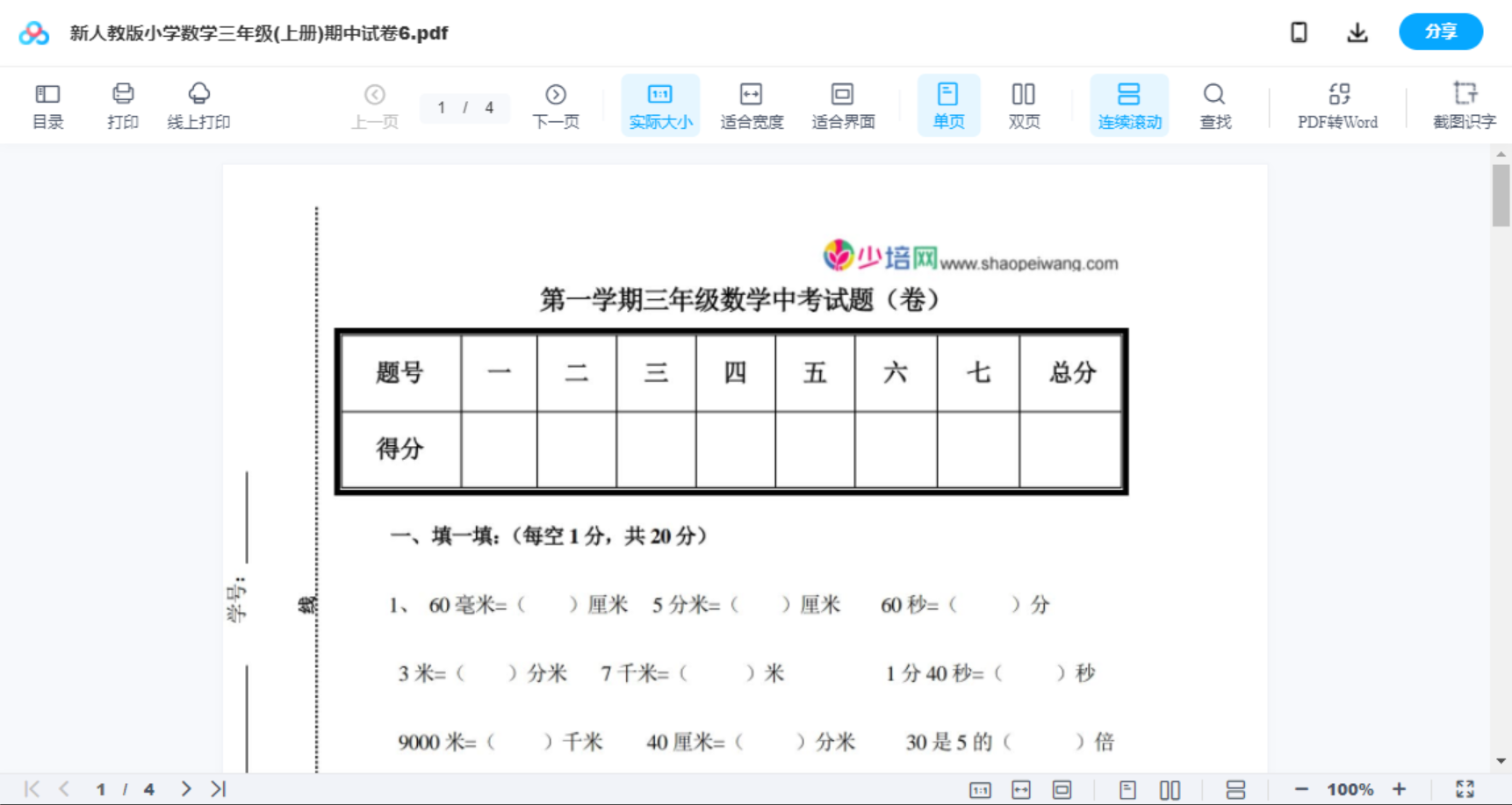
Task: Toggle 双页 double-page view
Action: point(1024,104)
